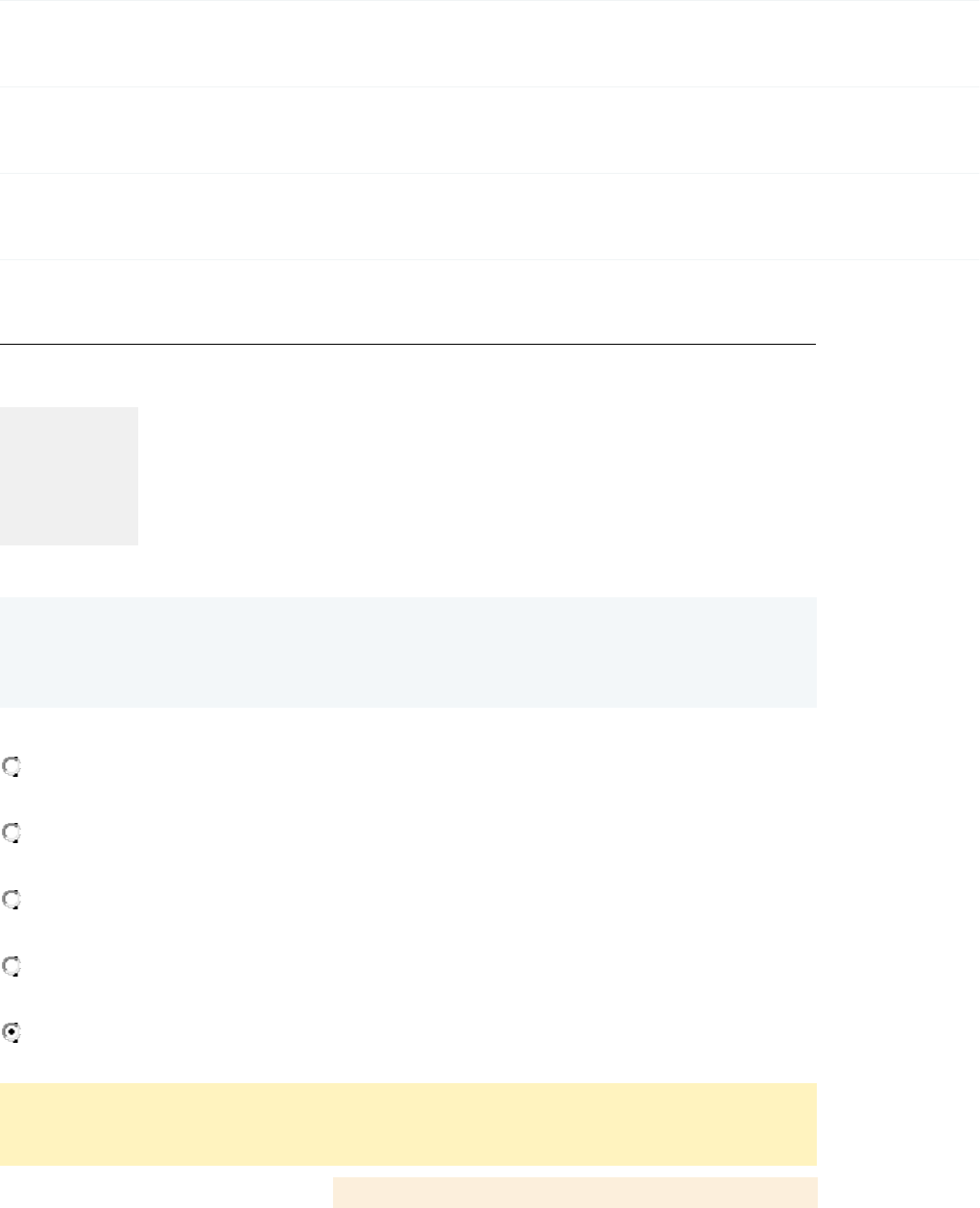Click the second blank row from top
This screenshot has height=1208, width=980.
490,130
